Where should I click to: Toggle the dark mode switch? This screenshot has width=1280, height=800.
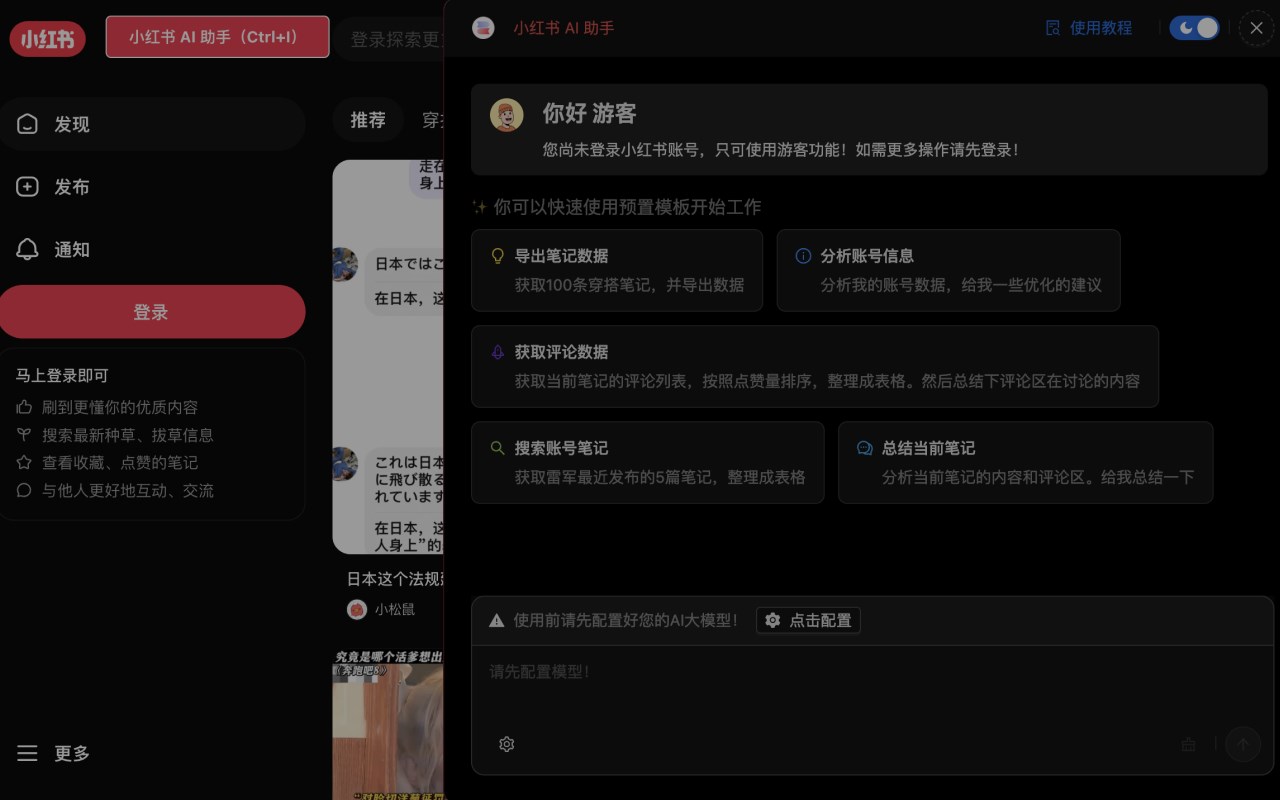point(1195,28)
